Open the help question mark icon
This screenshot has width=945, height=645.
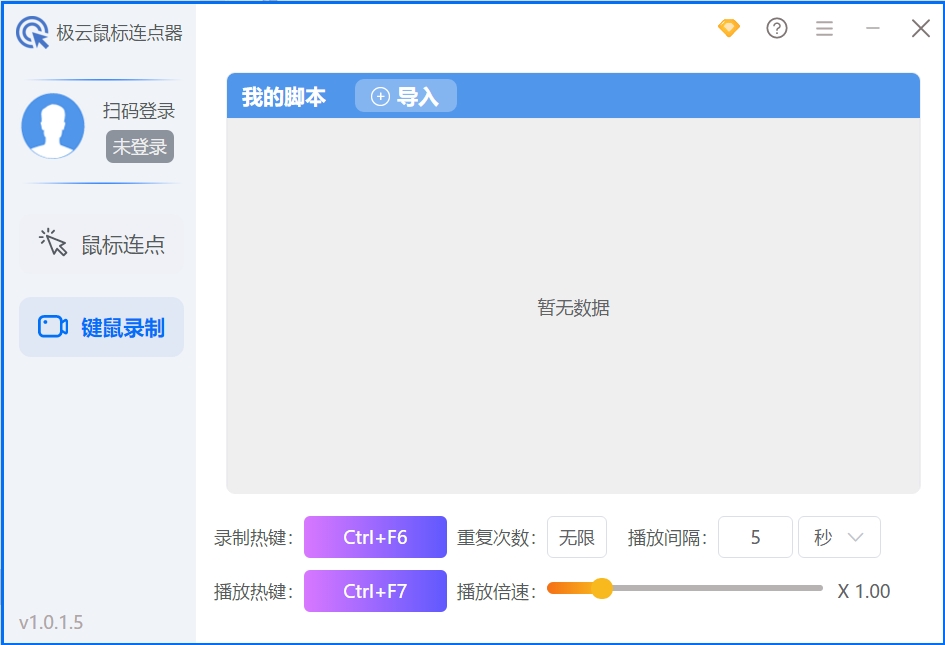pos(777,28)
